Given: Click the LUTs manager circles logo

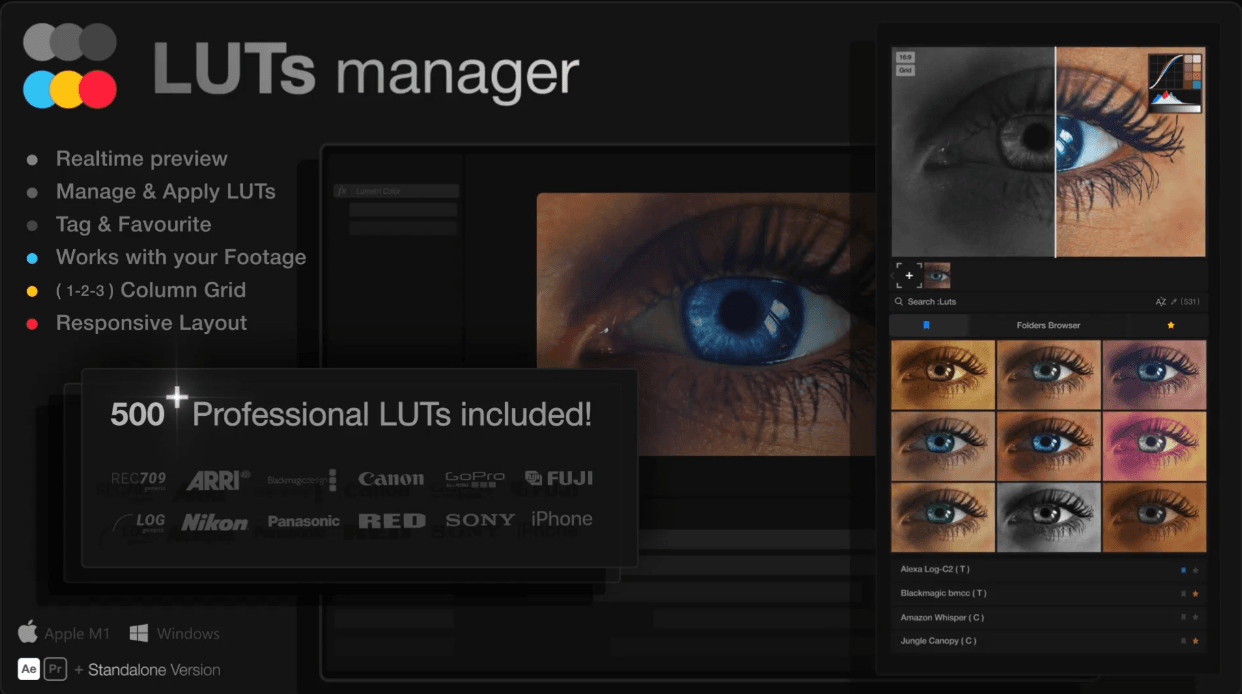Looking at the screenshot, I should coord(70,66).
